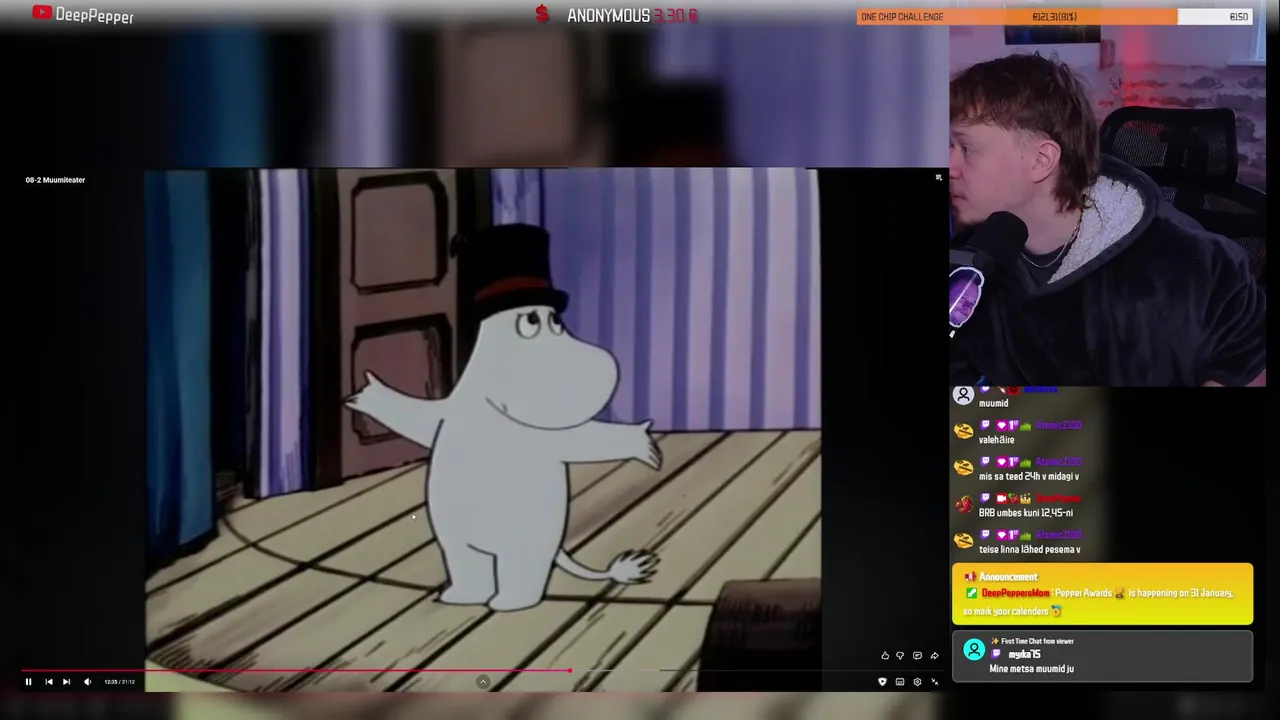Viewport: 1280px width, 720px height.
Task: Click username above 'mis sa teed 24h' message
Action: tap(1058, 462)
